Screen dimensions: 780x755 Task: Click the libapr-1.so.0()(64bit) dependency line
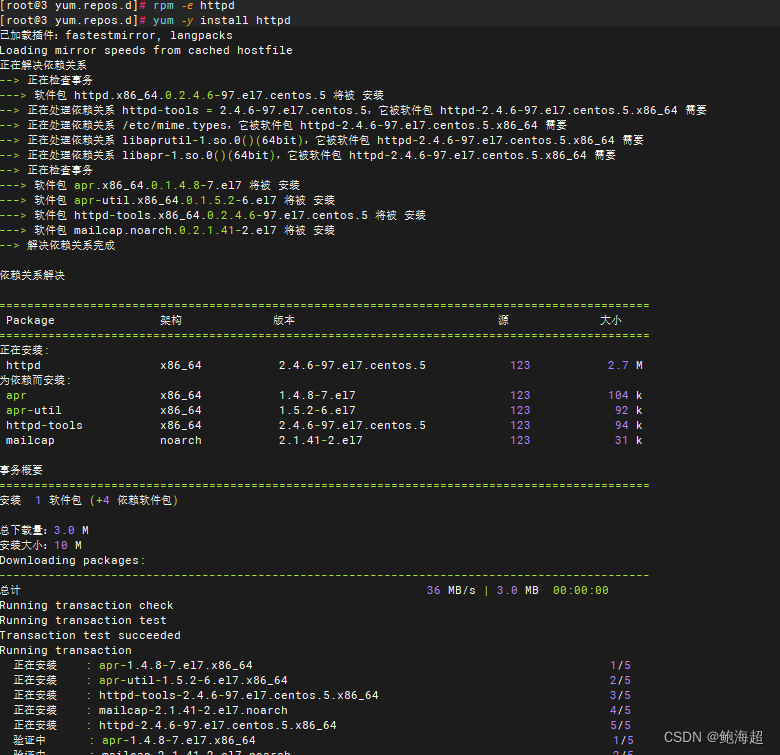pos(308,155)
